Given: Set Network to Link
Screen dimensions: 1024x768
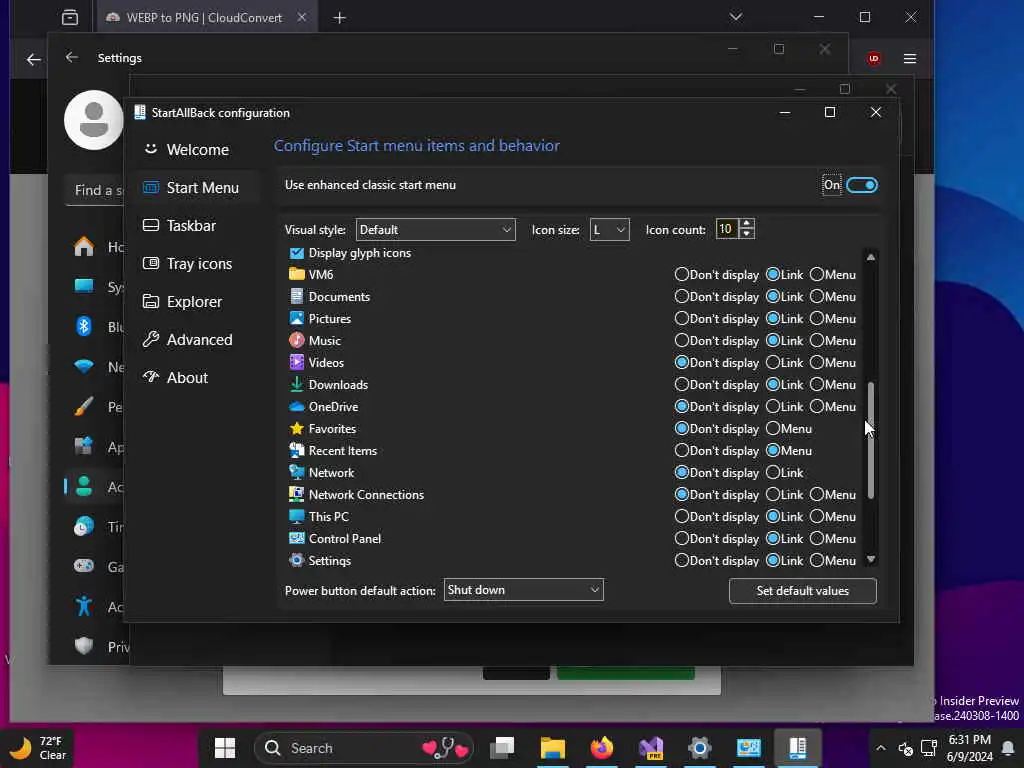Looking at the screenshot, I should coord(773,472).
